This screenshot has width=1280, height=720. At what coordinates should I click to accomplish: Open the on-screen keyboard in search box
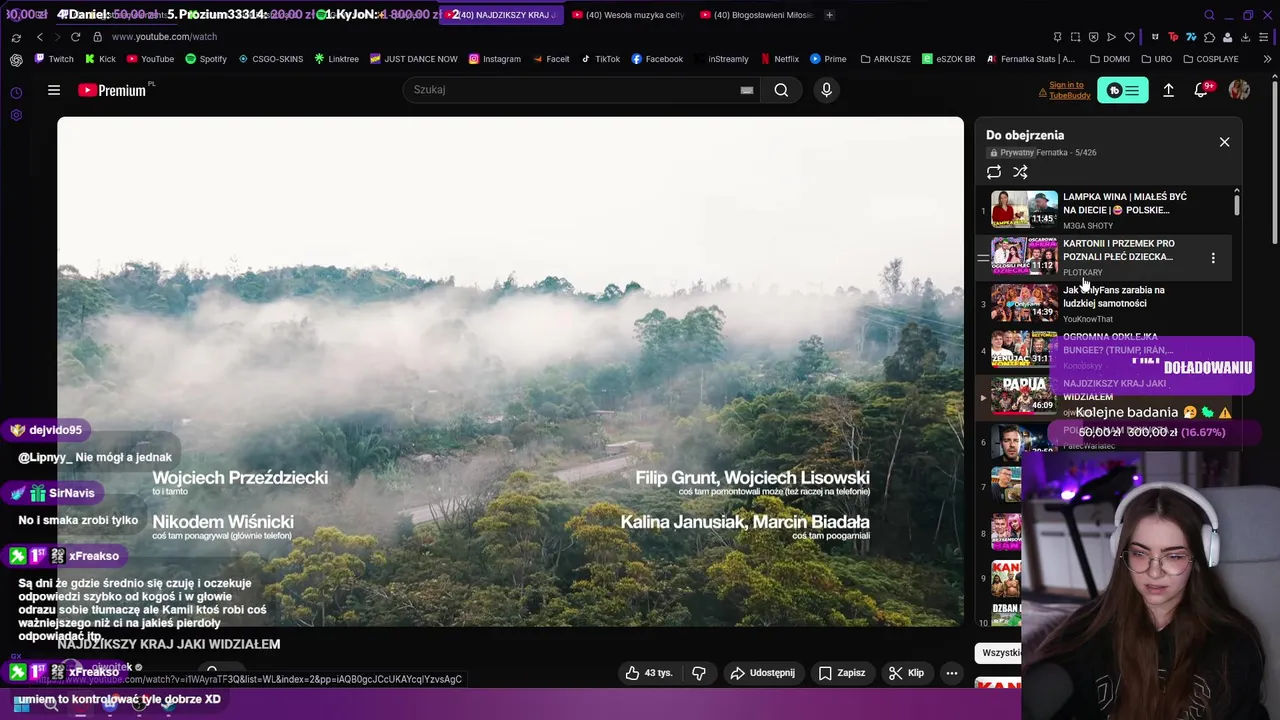pos(746,90)
